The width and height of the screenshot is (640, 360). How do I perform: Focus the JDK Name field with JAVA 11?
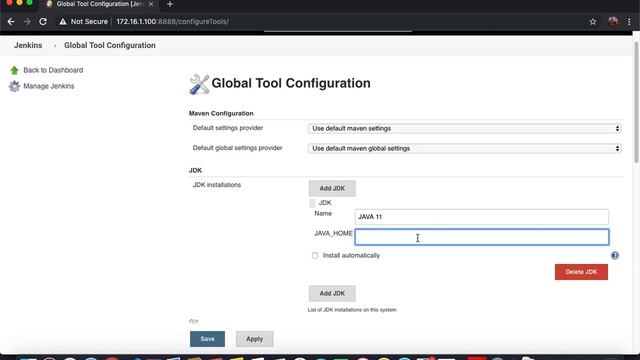482,217
